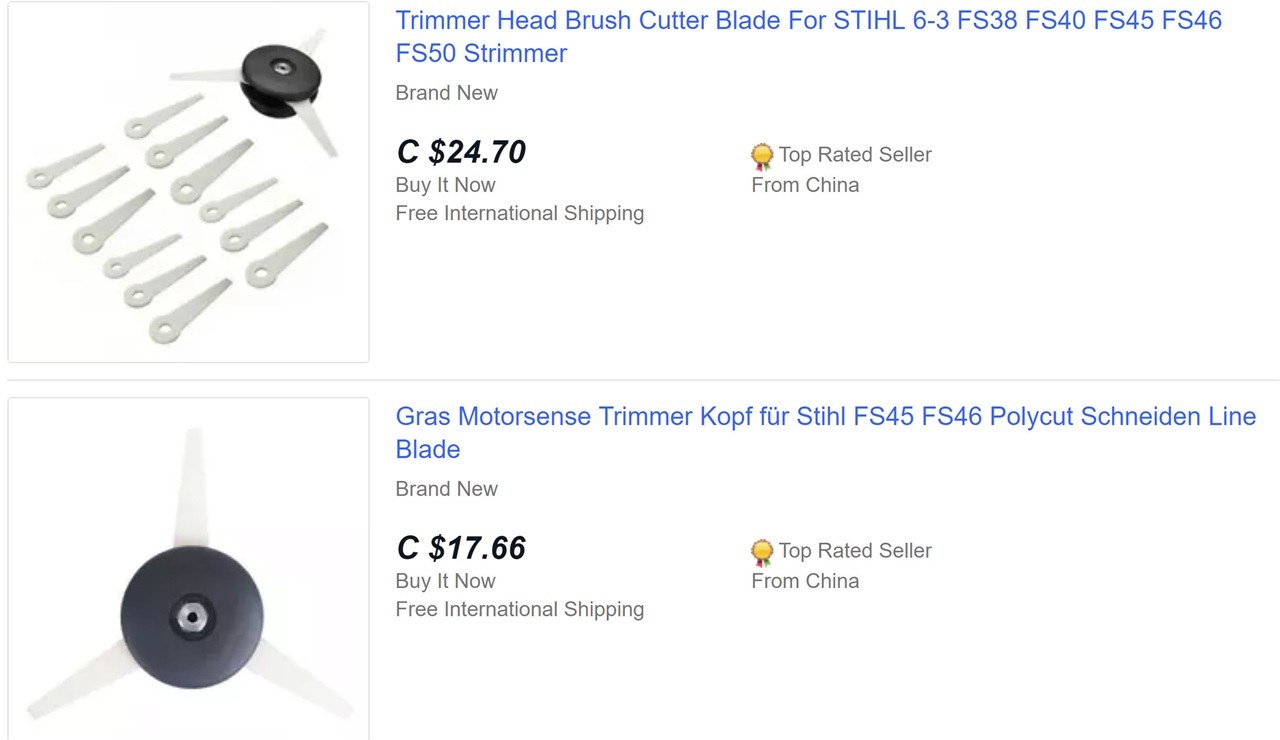Viewport: 1280px width, 740px height.
Task: Click Brand New condition under the STIHL strimmer title
Action: tap(446, 93)
